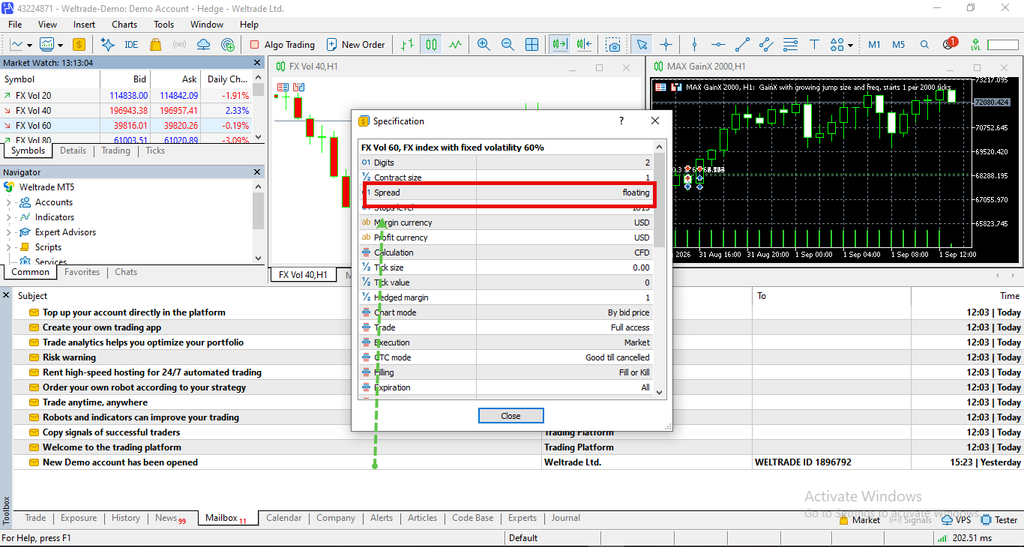Toggle chart auto scroll
1024x547 pixels.
(560, 44)
